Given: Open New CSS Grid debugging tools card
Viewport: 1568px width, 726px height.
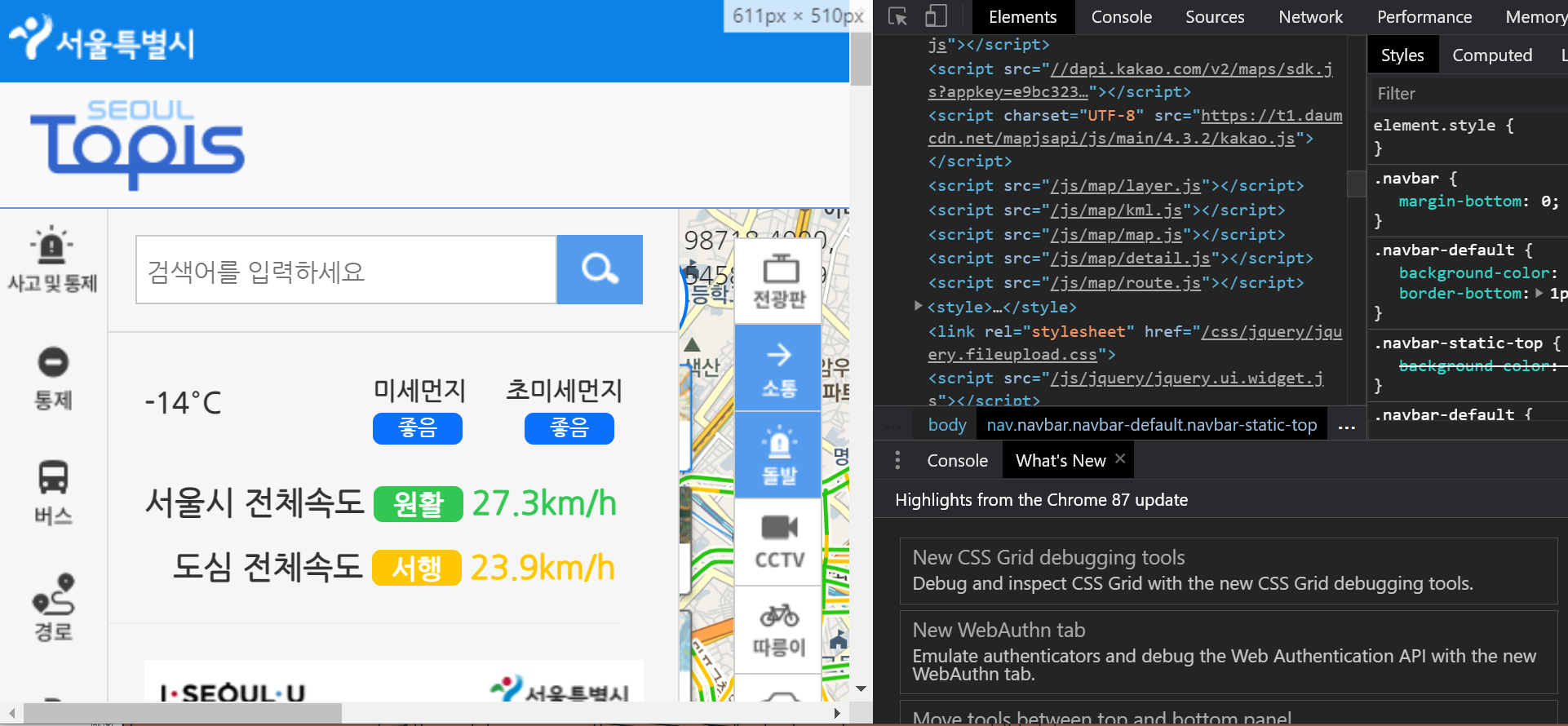Looking at the screenshot, I should point(1229,570).
